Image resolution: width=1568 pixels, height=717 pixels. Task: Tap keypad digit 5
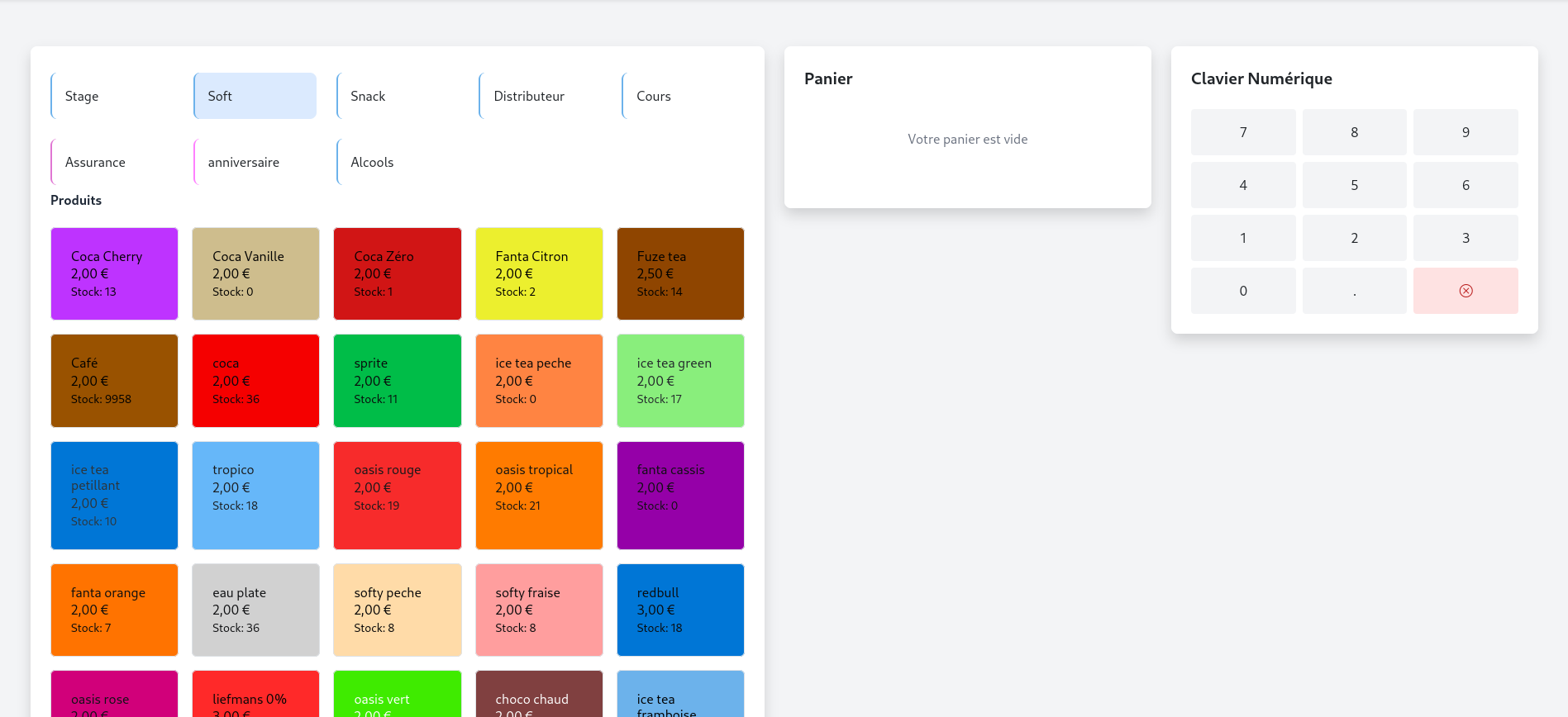click(x=1355, y=185)
